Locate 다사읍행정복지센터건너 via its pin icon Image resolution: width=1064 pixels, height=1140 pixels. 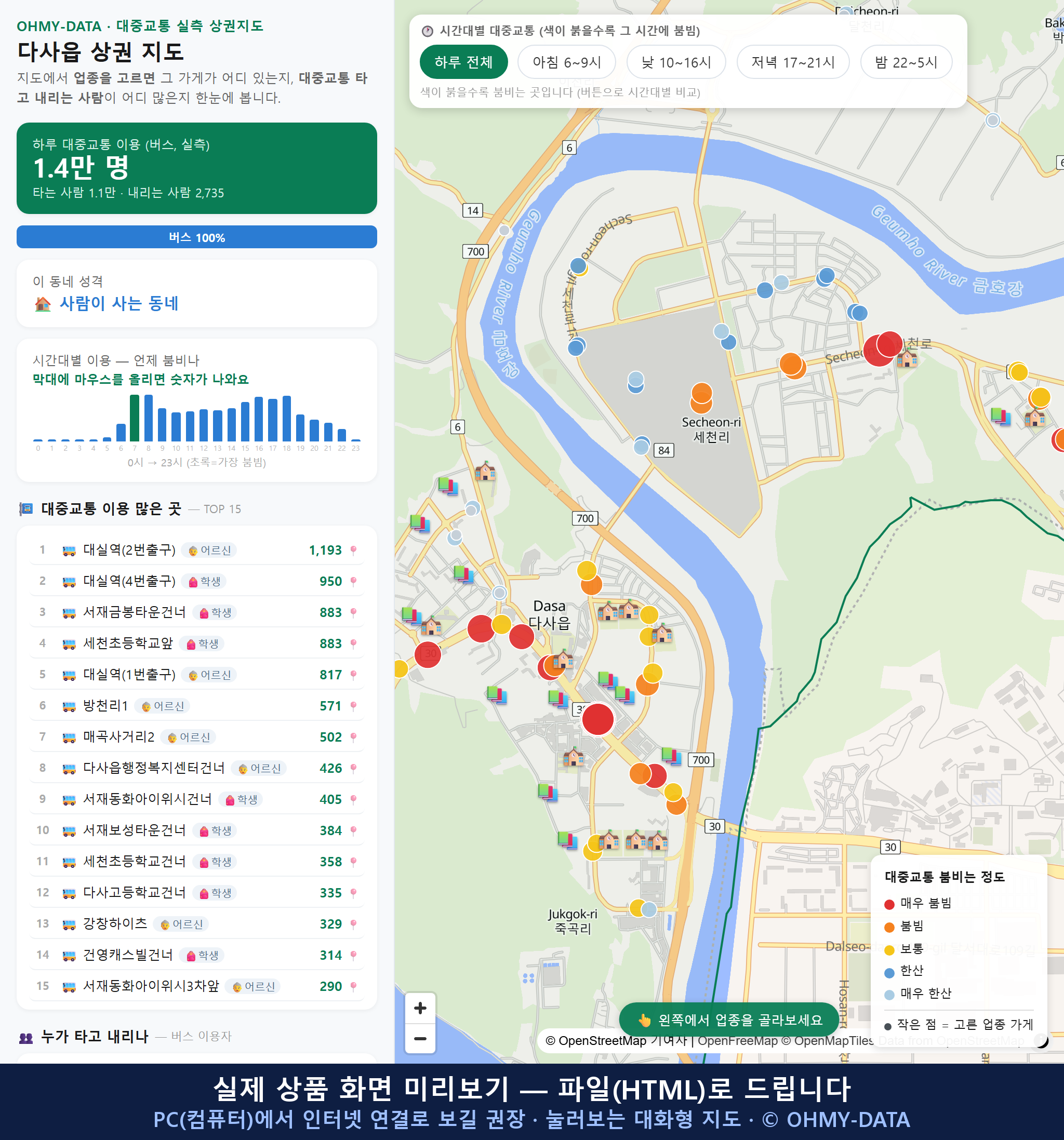[x=353, y=769]
